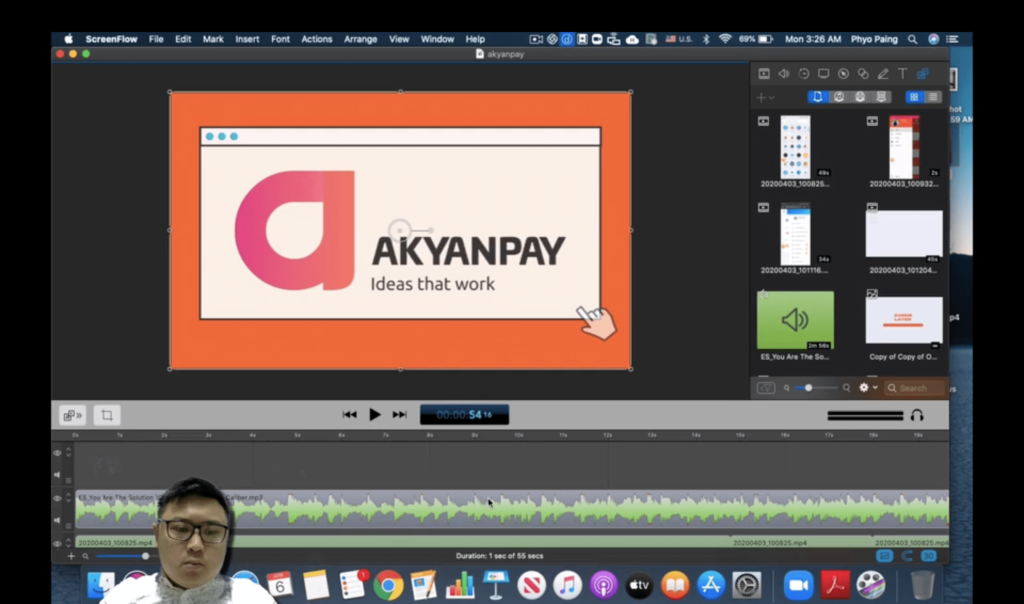Jump to the previous clip with rewind
This screenshot has width=1024, height=604.
[x=349, y=415]
